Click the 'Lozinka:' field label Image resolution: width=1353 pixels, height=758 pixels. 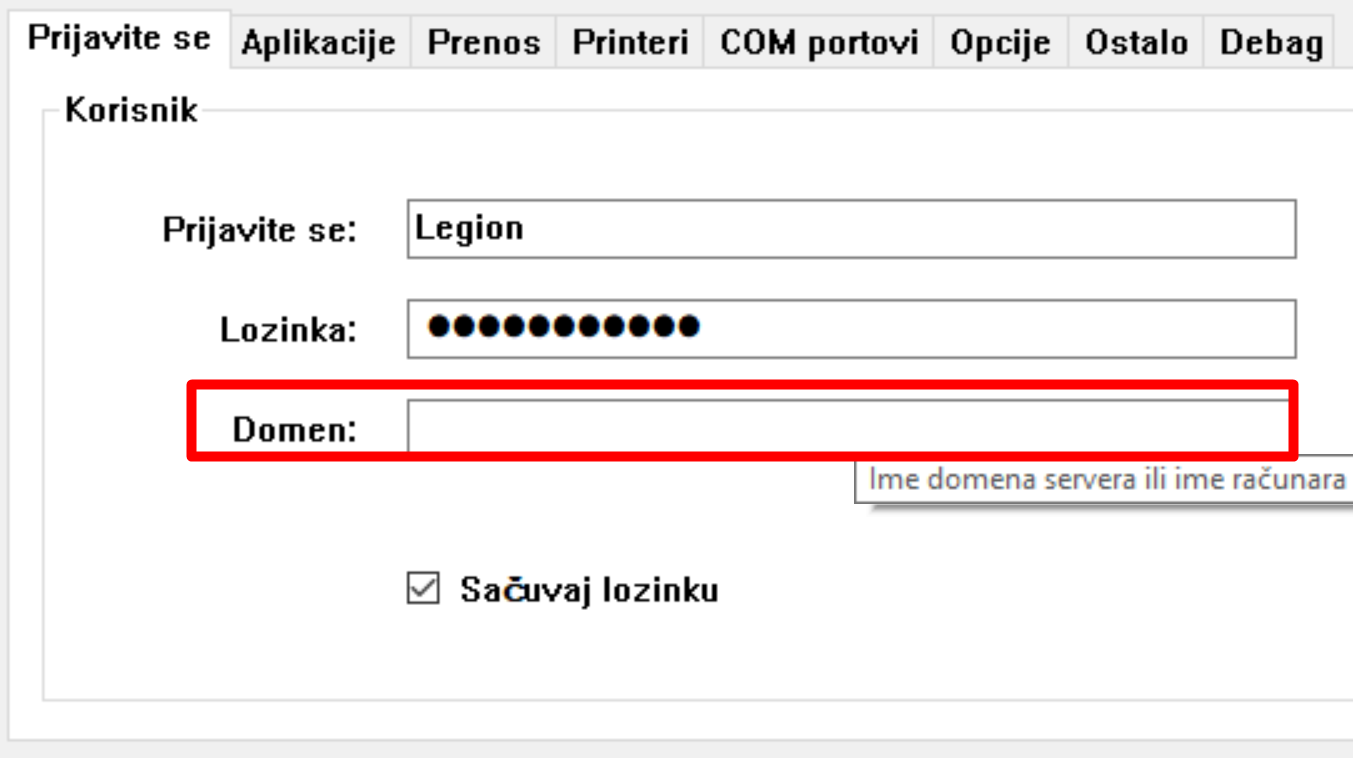point(288,330)
